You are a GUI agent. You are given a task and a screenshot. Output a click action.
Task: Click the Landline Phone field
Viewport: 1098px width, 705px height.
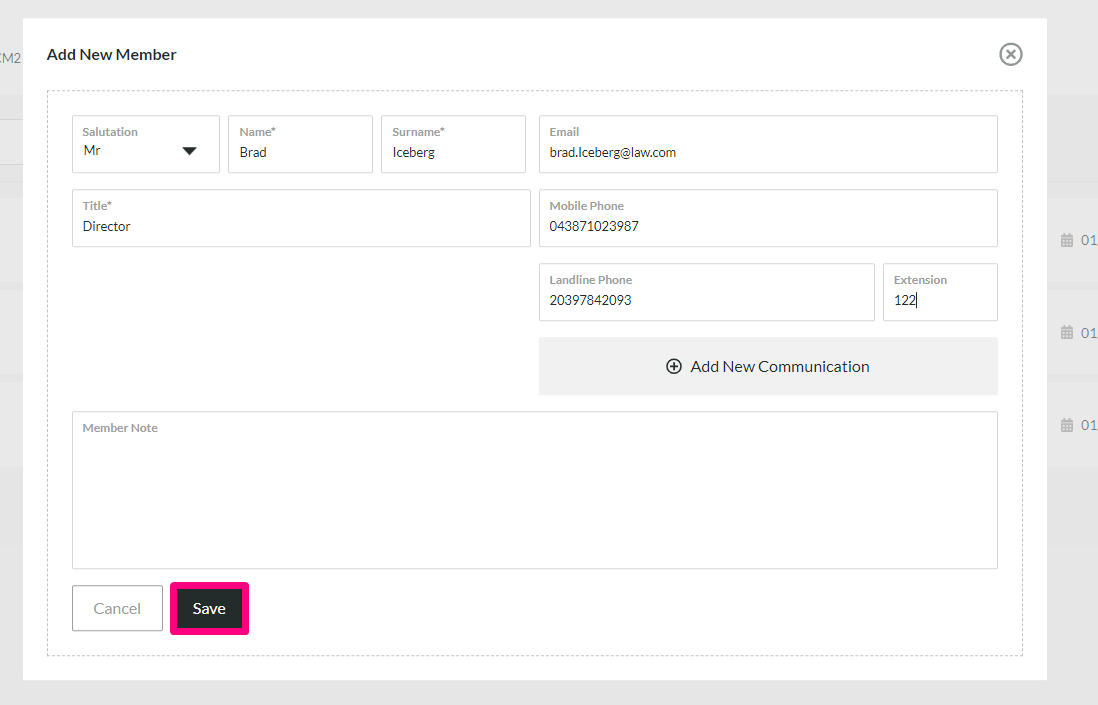tap(707, 293)
